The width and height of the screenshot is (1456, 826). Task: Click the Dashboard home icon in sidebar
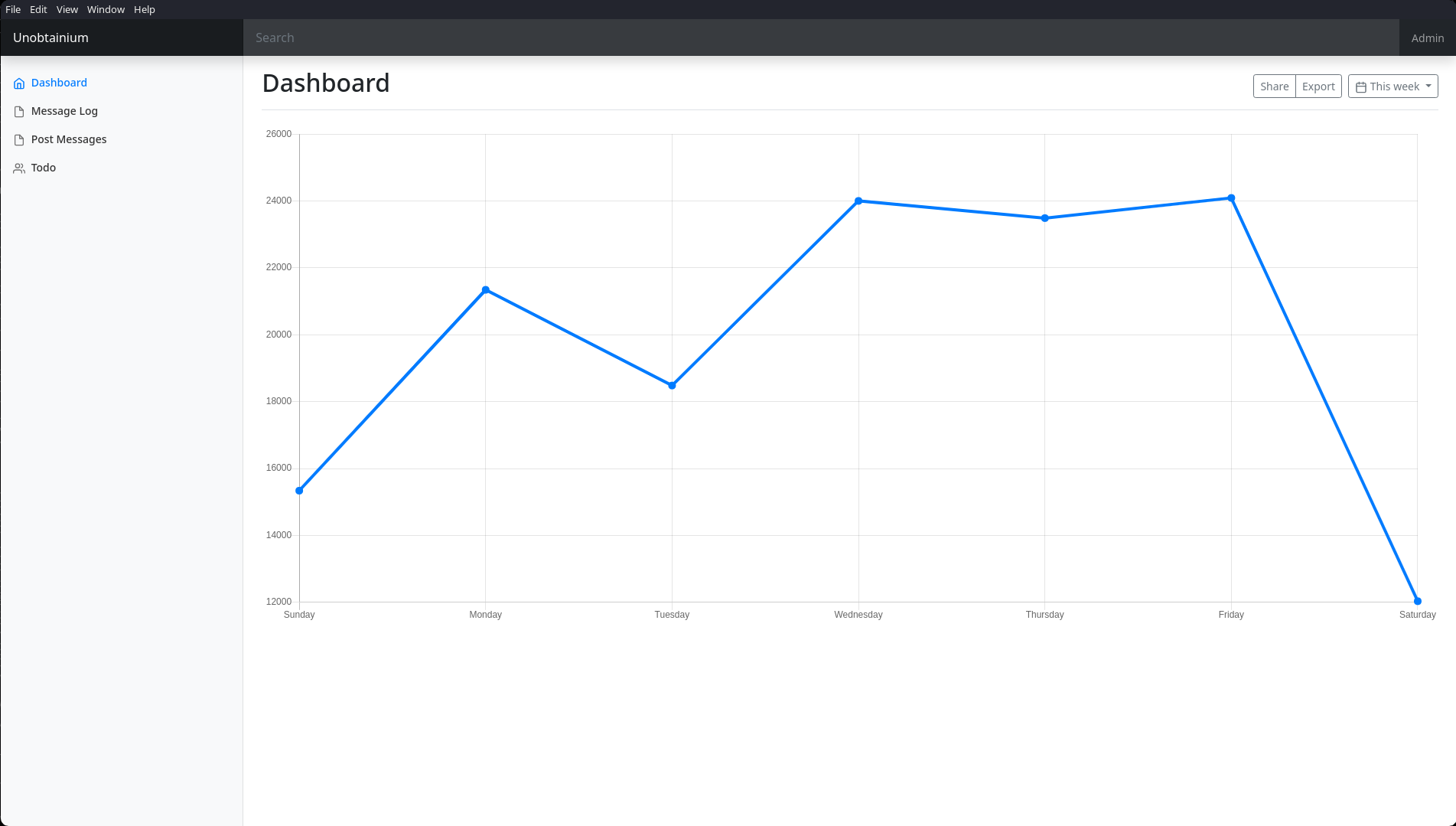coord(19,83)
